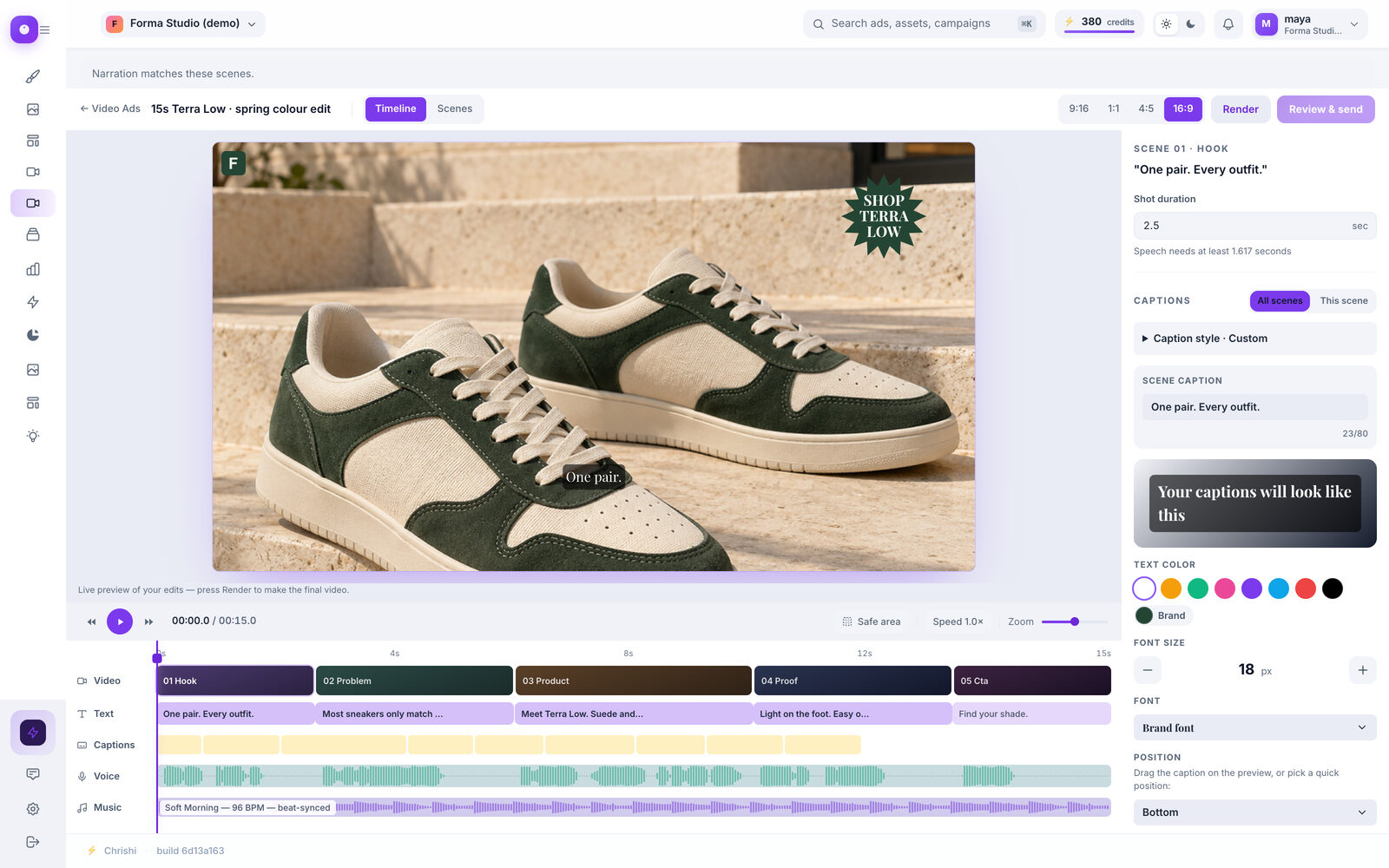Open the active video camera sidebar item
Viewport: 1389px width, 868px height.
(33, 203)
